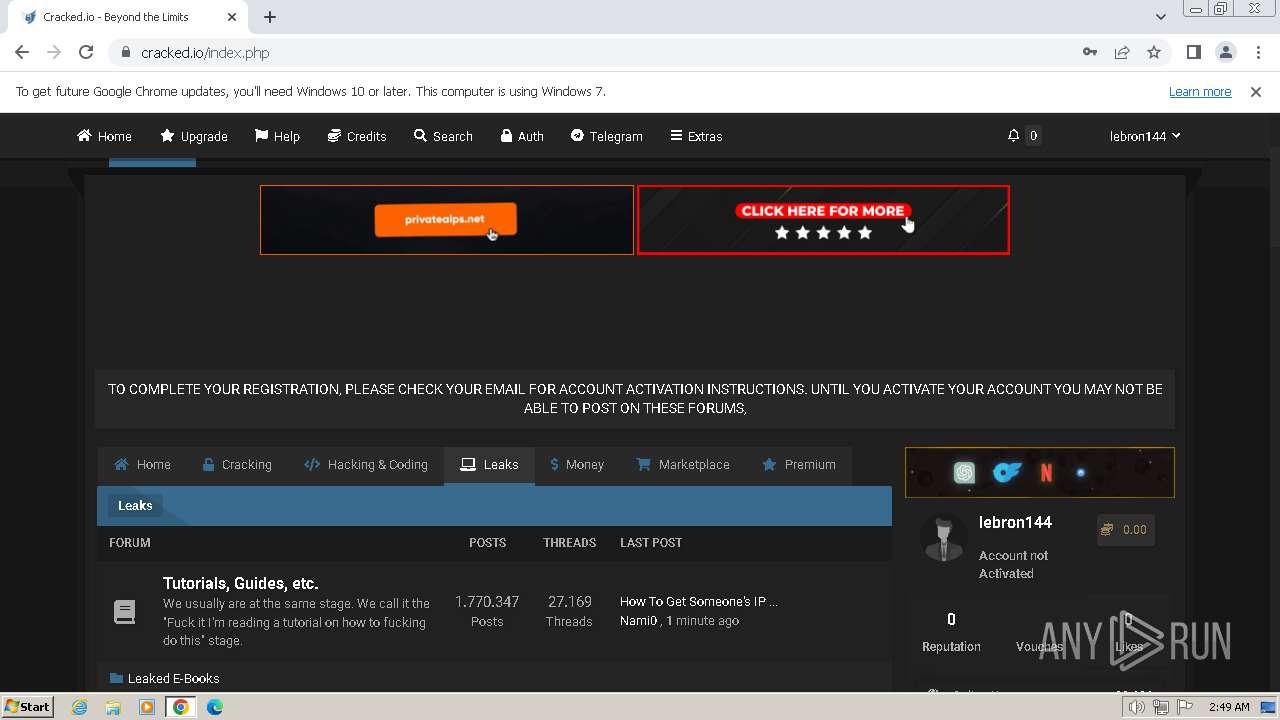Click the share page icon
The height and width of the screenshot is (720, 1280).
[x=1122, y=52]
